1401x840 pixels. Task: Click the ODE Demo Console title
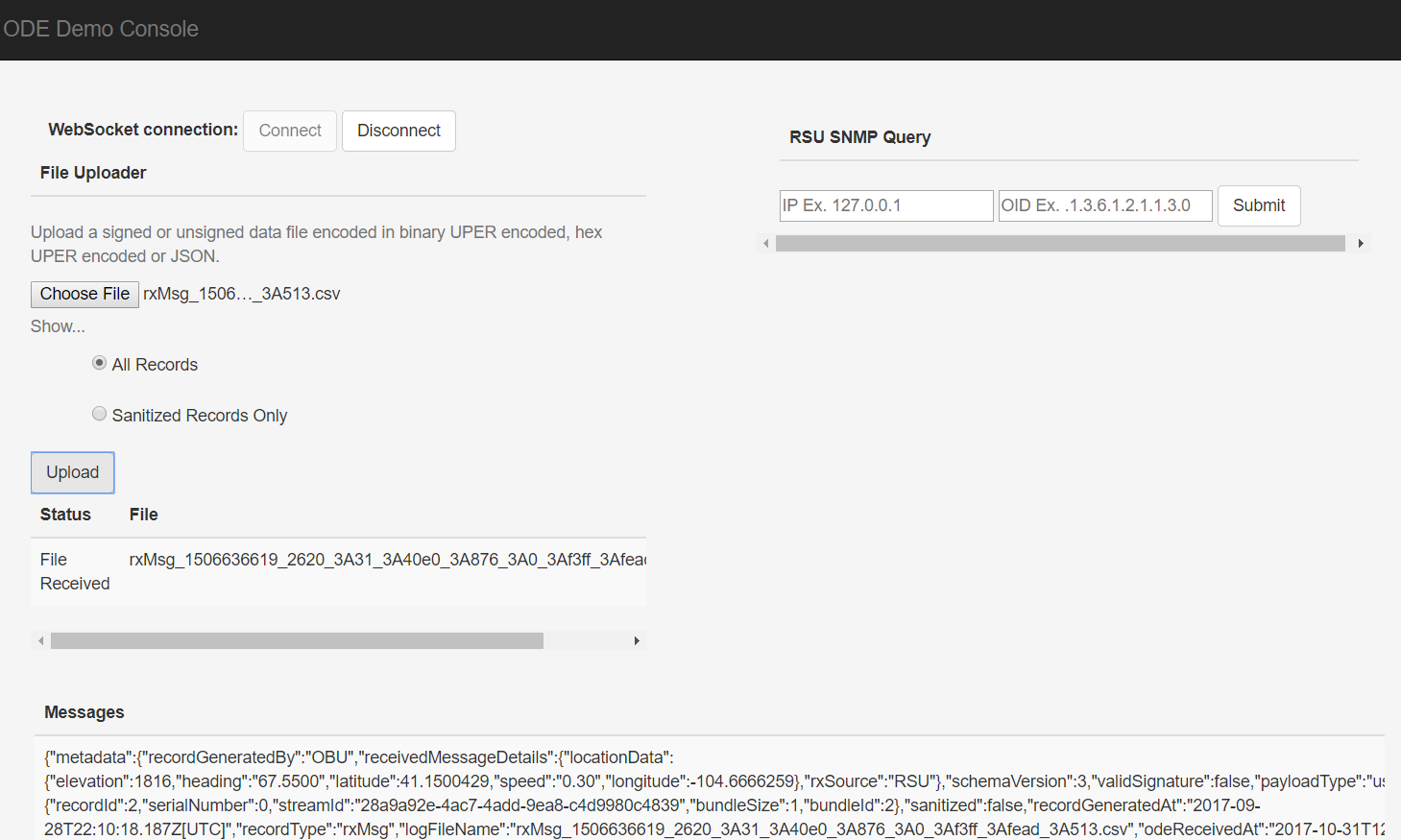click(101, 29)
